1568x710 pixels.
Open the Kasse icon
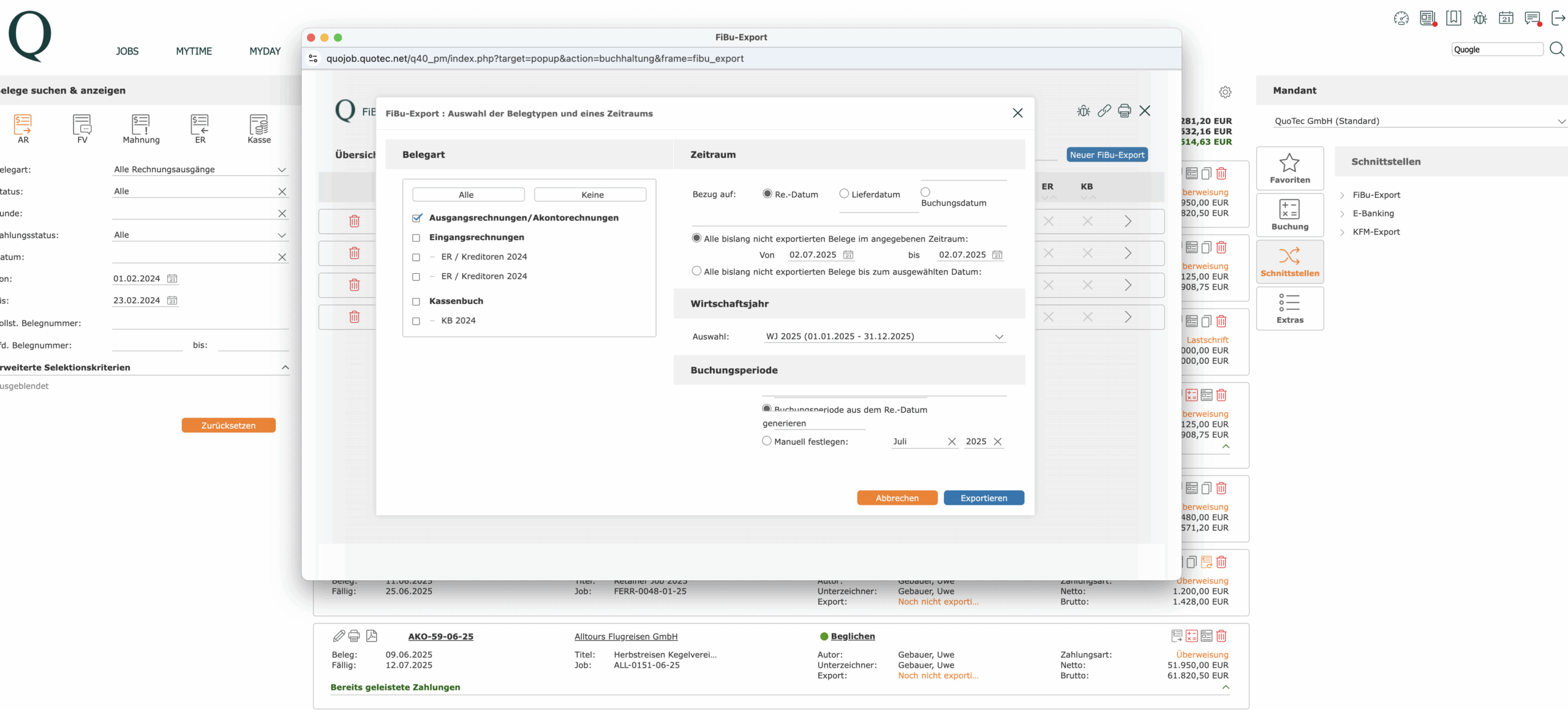[x=259, y=129]
